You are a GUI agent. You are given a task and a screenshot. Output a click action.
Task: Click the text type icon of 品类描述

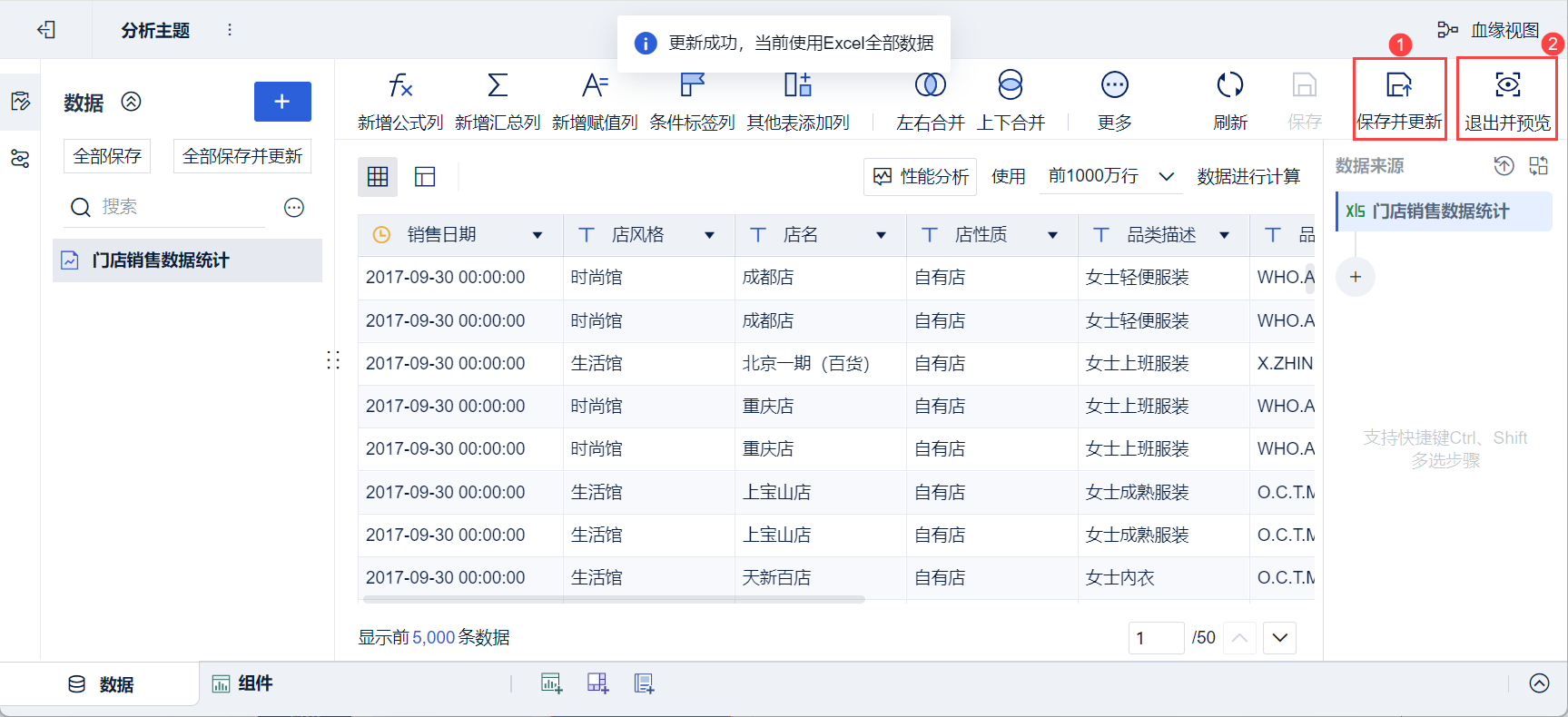[x=1101, y=235]
